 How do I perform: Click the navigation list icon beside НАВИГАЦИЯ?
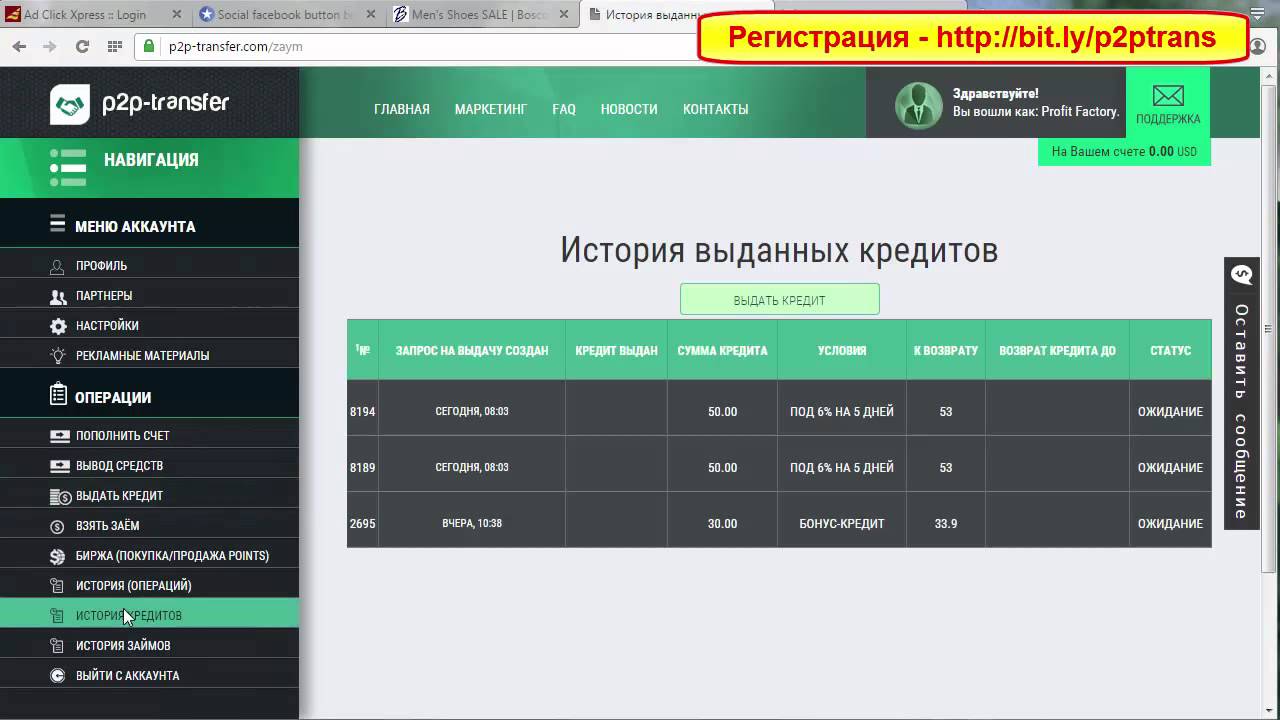tap(67, 168)
